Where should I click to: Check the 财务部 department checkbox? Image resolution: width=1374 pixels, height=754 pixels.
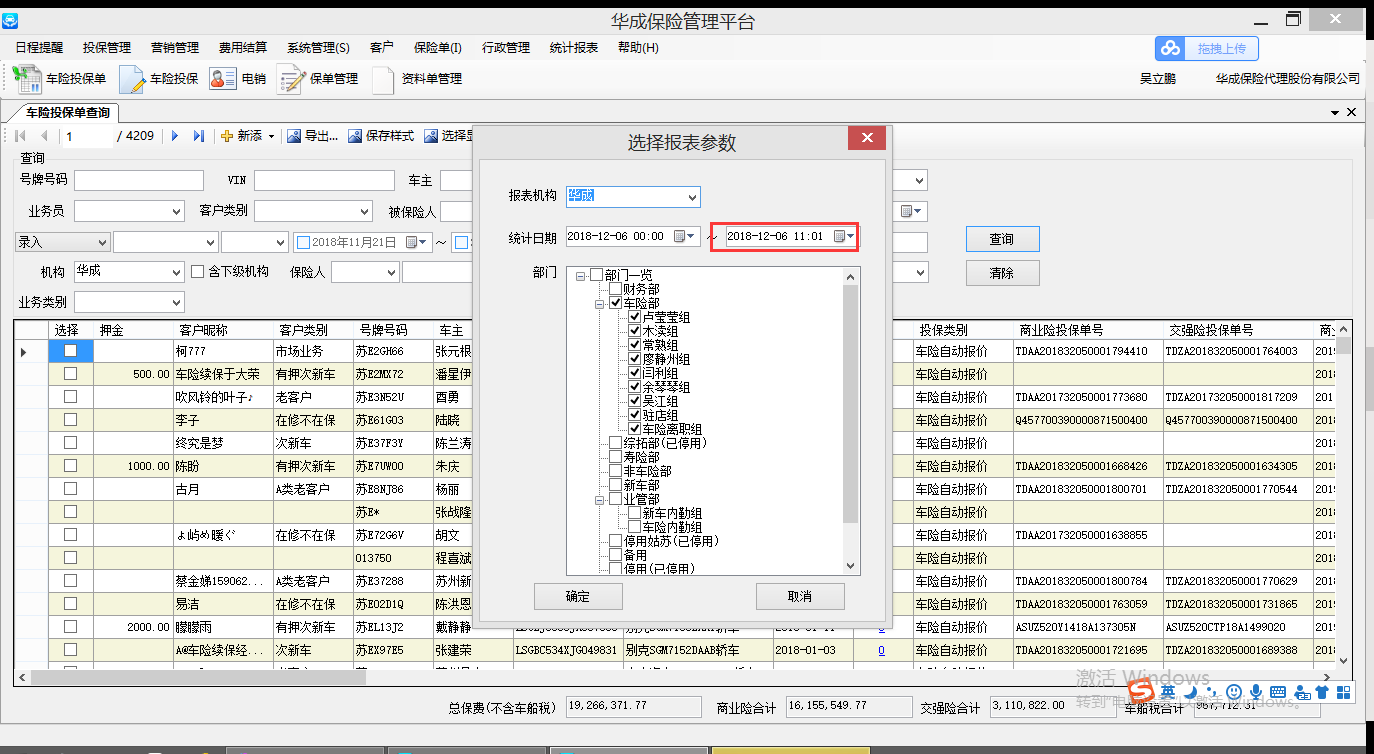(615, 289)
